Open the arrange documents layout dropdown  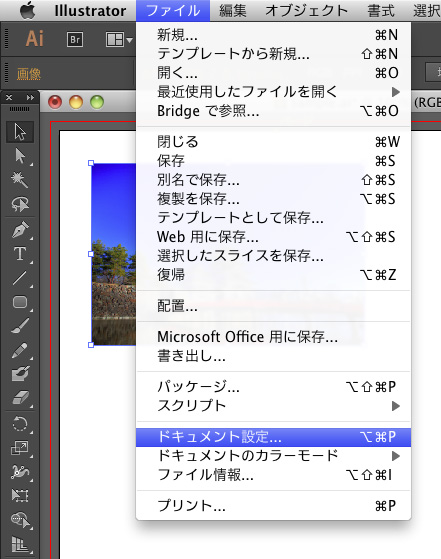119,40
